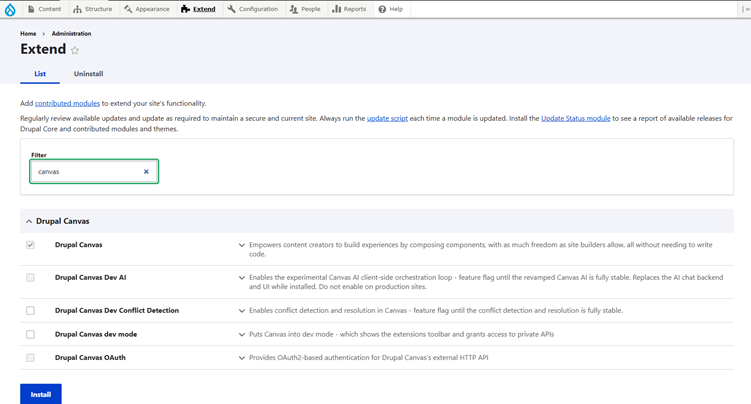The image size is (751, 404).
Task: Click the Appearance brush icon in toolbar
Action: click(128, 9)
